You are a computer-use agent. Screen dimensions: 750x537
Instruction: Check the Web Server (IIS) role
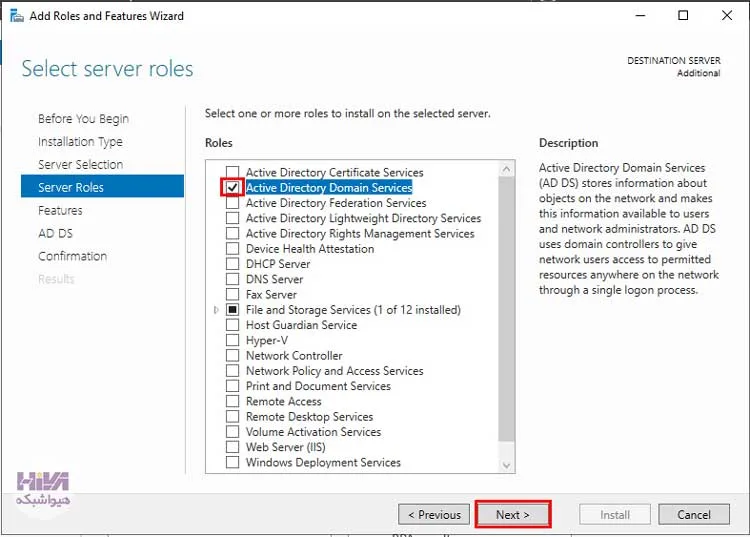[232, 447]
